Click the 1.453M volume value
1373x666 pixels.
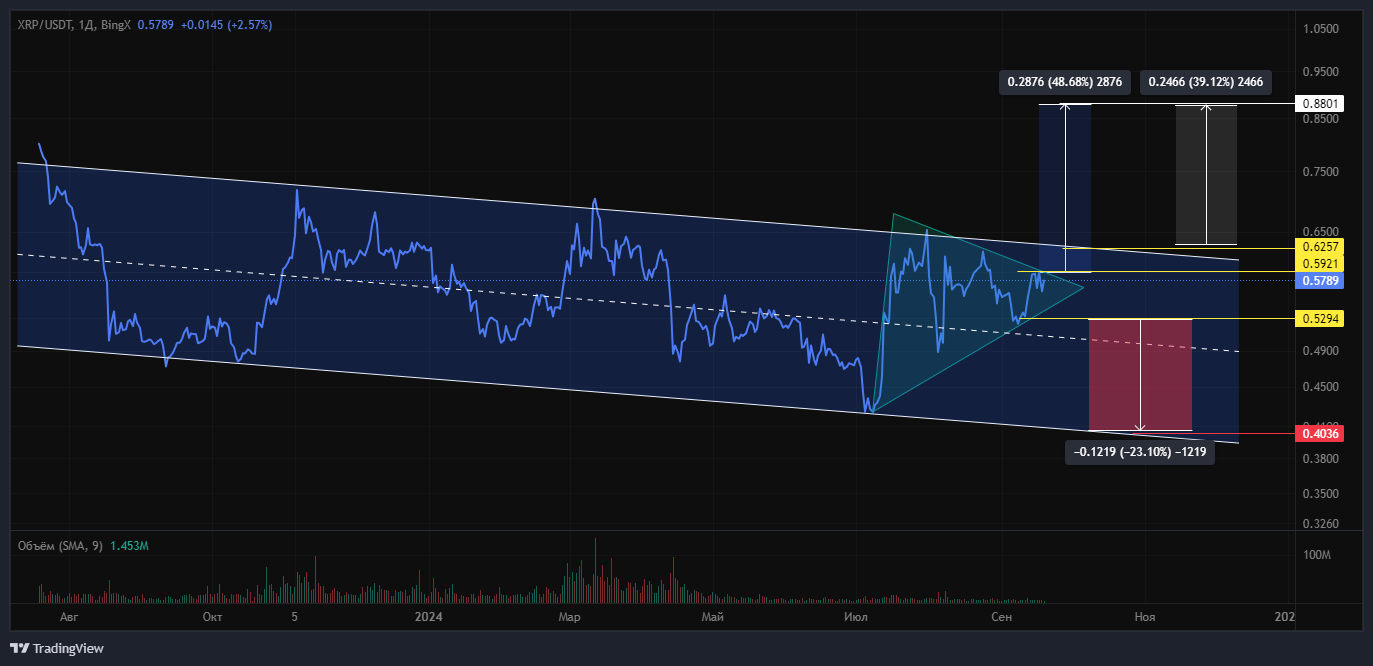click(129, 546)
